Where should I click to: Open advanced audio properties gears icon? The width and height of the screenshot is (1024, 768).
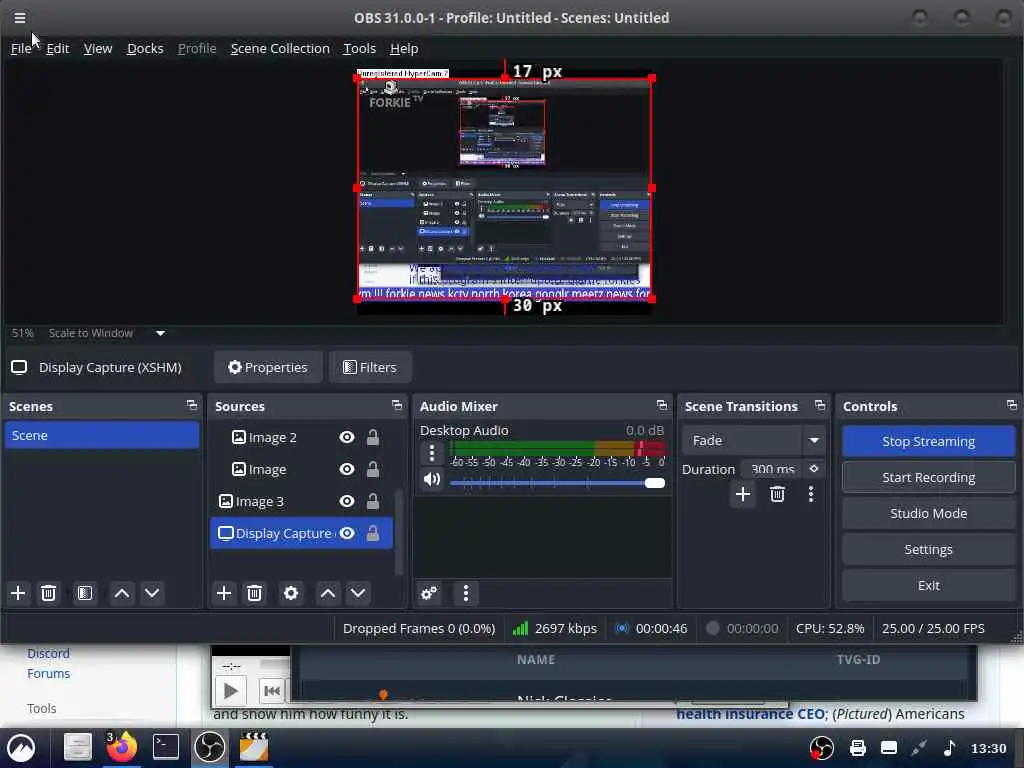[429, 593]
